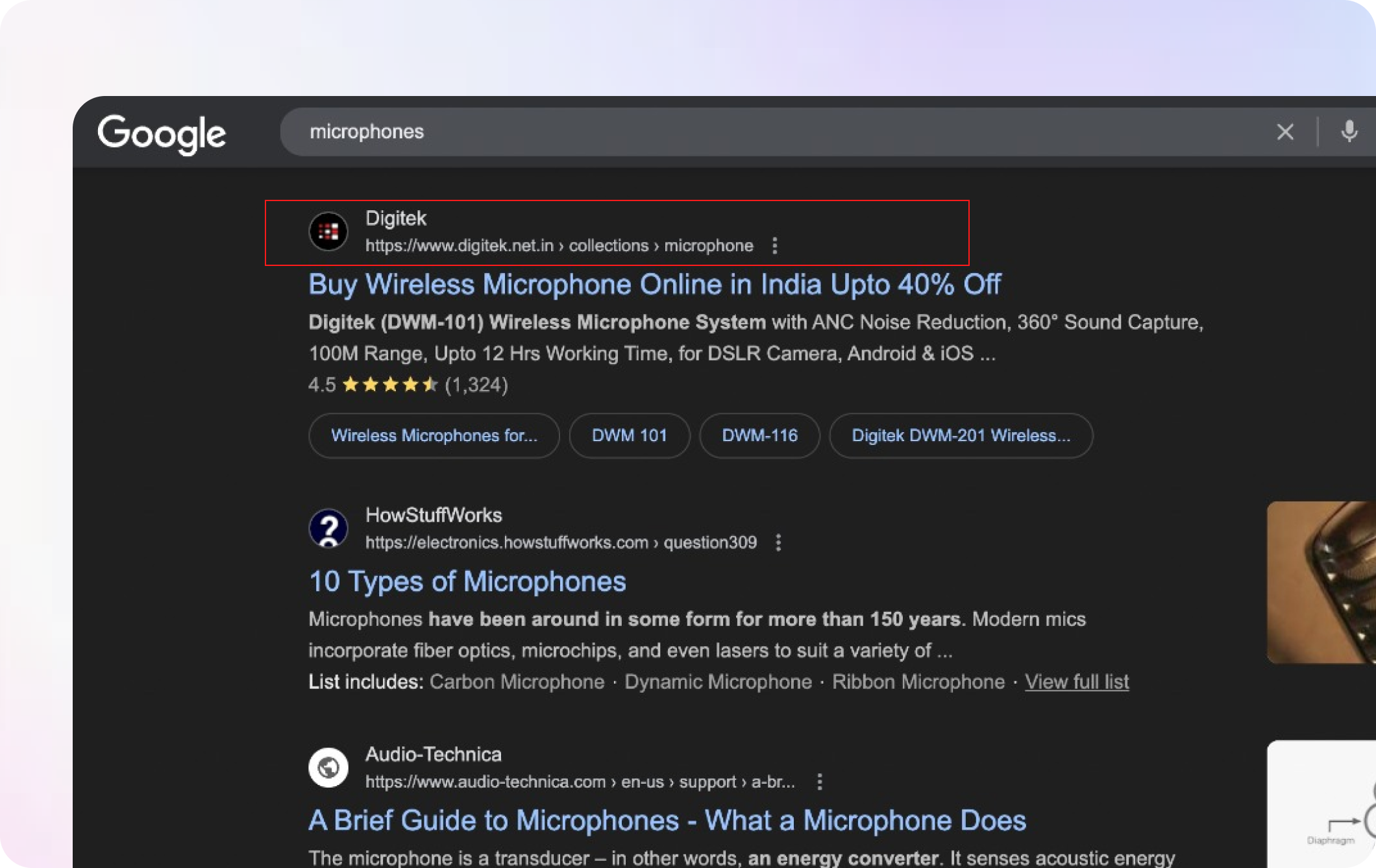Click the 'Digitek' site name
The width and height of the screenshot is (1376, 868).
396,219
